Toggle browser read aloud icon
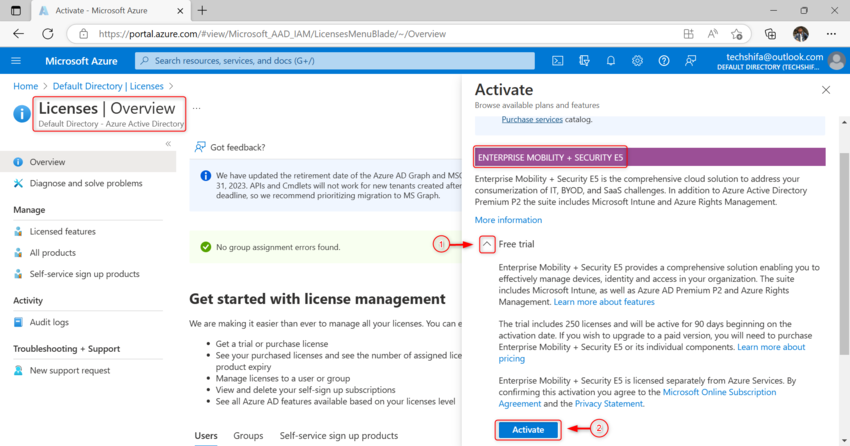Screen dimensions: 850x446 tap(712, 34)
